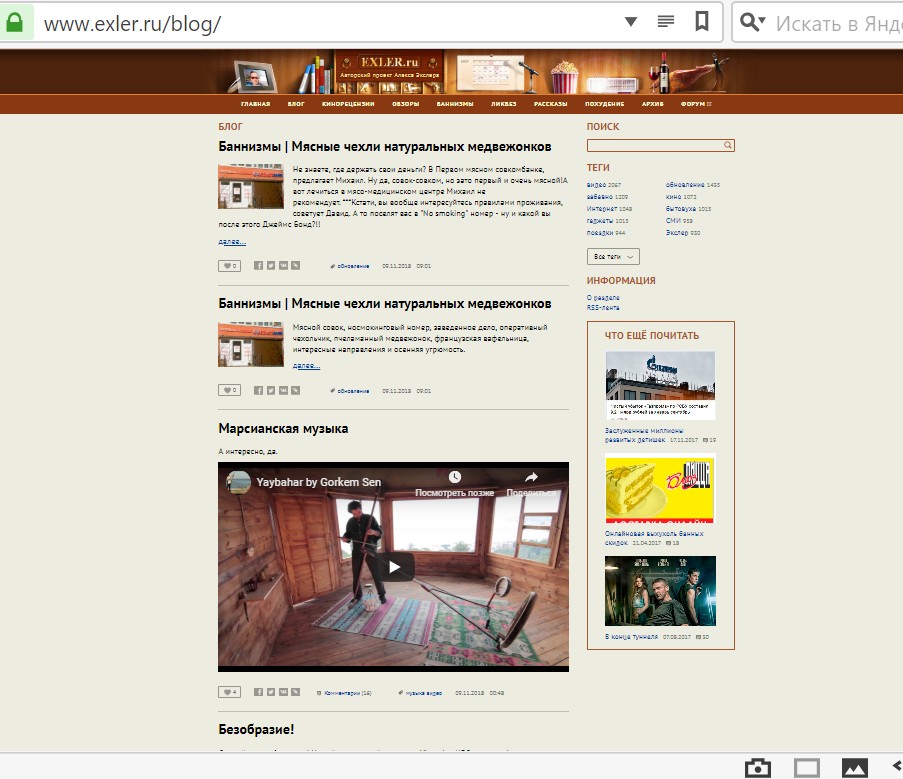Open reader mode icon in address bar
Viewport: 903px width, 779px height.
(666, 22)
